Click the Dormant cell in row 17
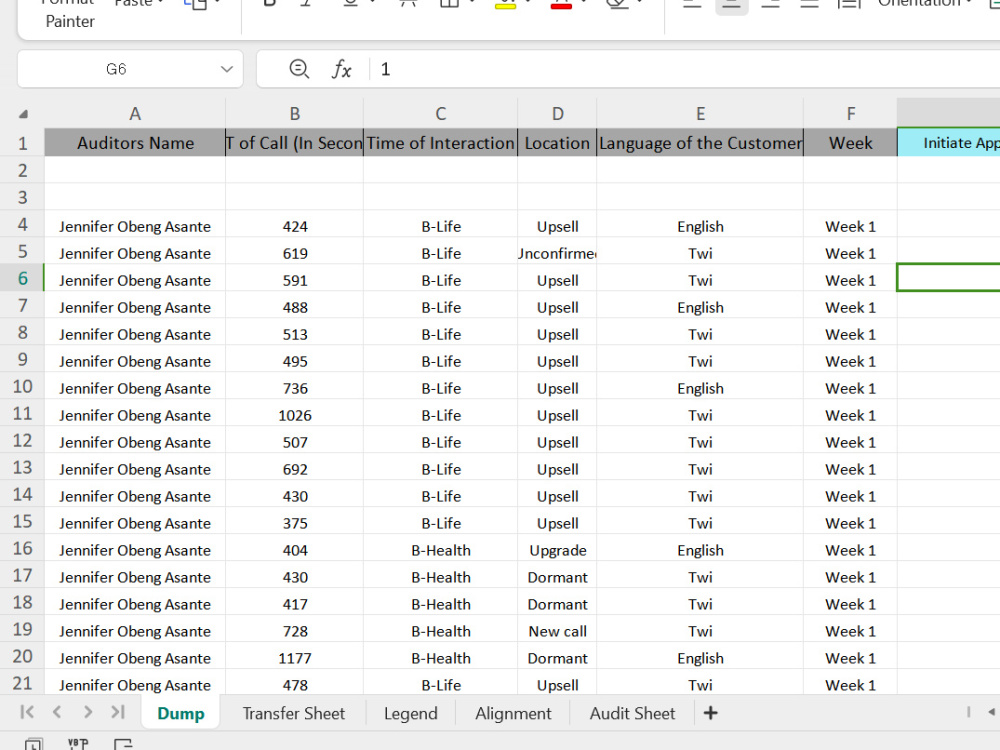This screenshot has width=1000, height=750. (557, 577)
